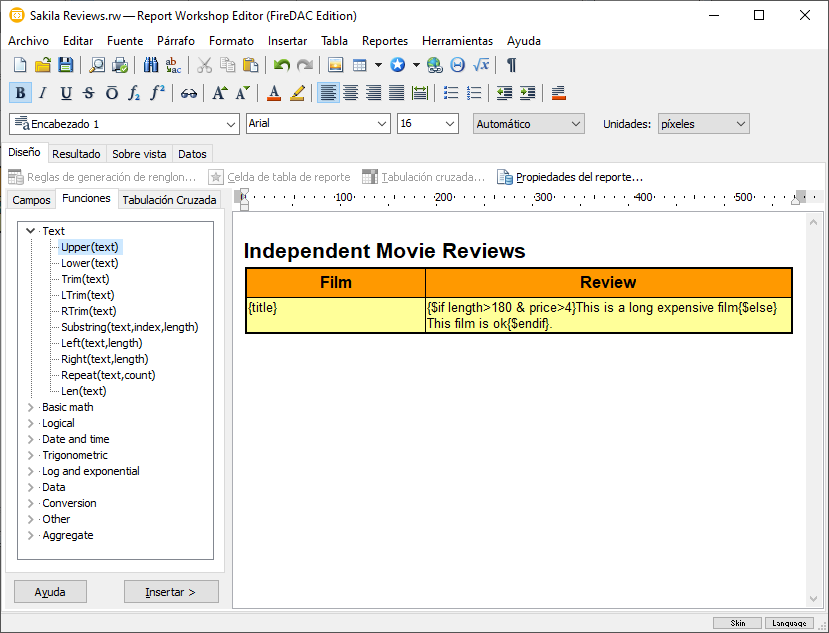
Task: Show paragraph marks with the pilcrow icon
Action: [511, 65]
